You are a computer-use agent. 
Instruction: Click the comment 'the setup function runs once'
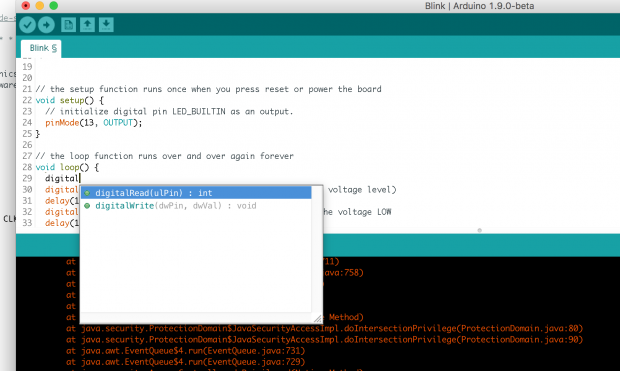pos(208,89)
